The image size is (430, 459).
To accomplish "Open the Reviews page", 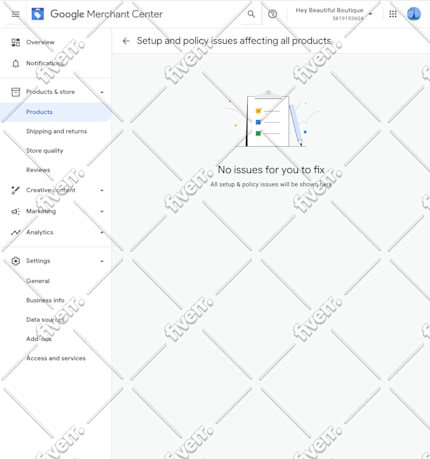I will point(38,170).
